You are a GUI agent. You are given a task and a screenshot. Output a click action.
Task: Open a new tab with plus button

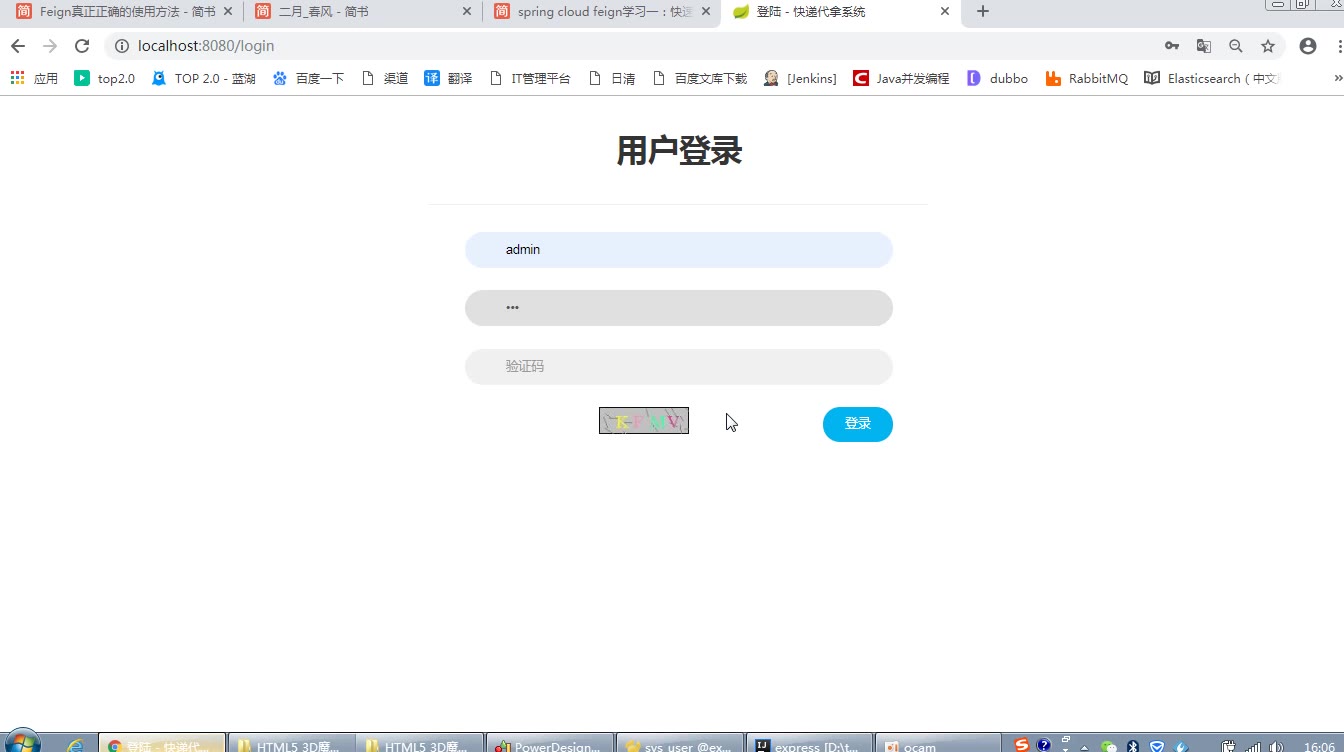tap(983, 12)
